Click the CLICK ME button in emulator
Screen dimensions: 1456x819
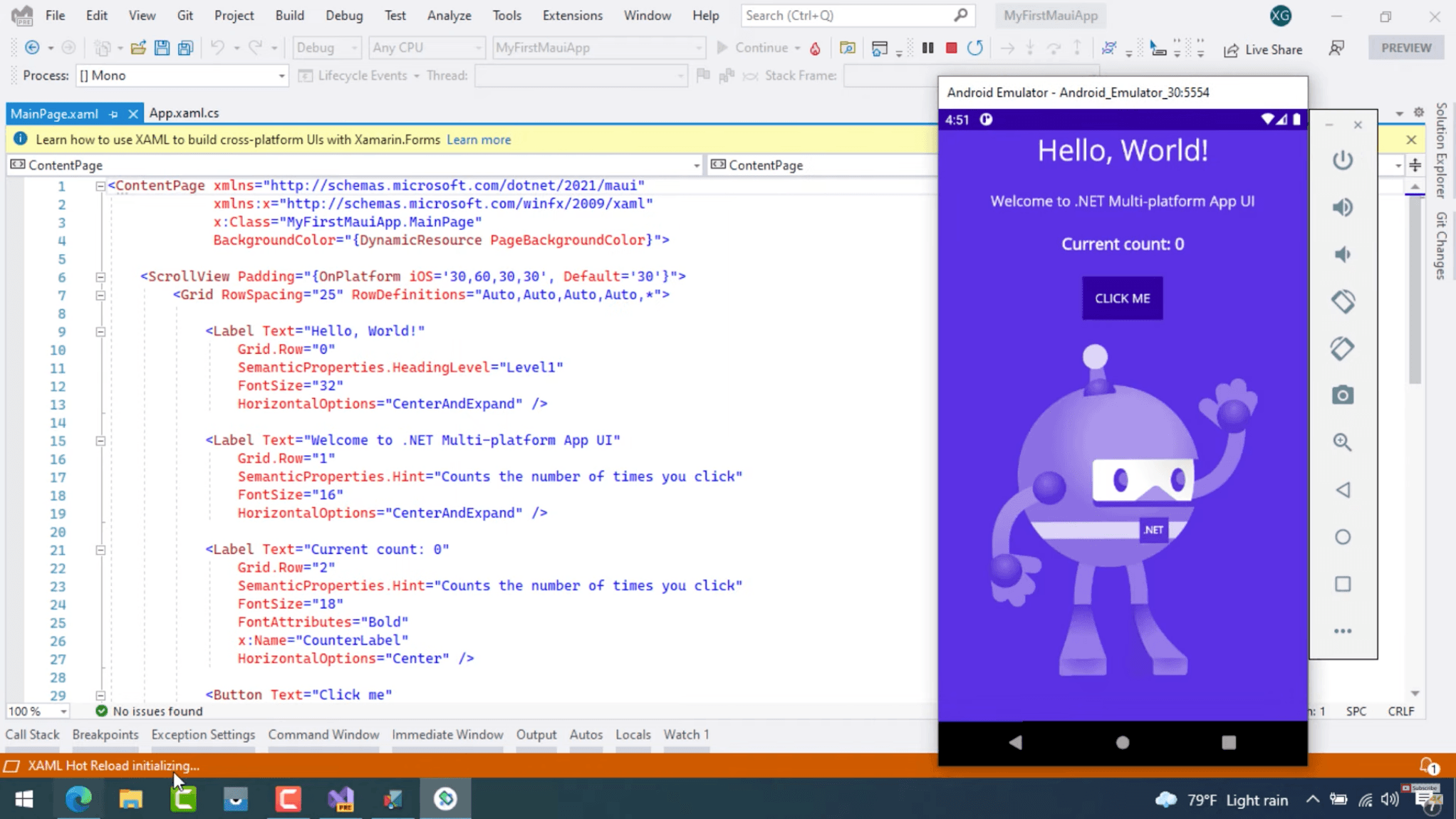tap(1122, 297)
